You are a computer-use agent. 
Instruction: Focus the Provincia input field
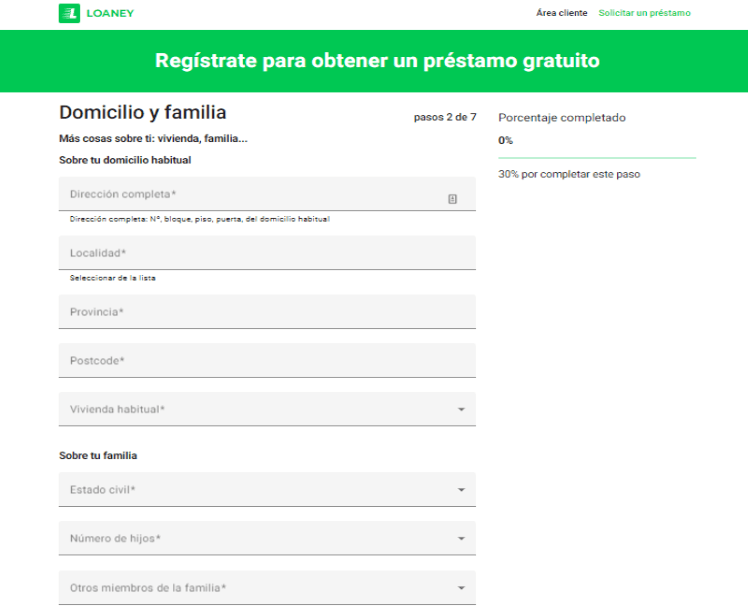(x=267, y=311)
